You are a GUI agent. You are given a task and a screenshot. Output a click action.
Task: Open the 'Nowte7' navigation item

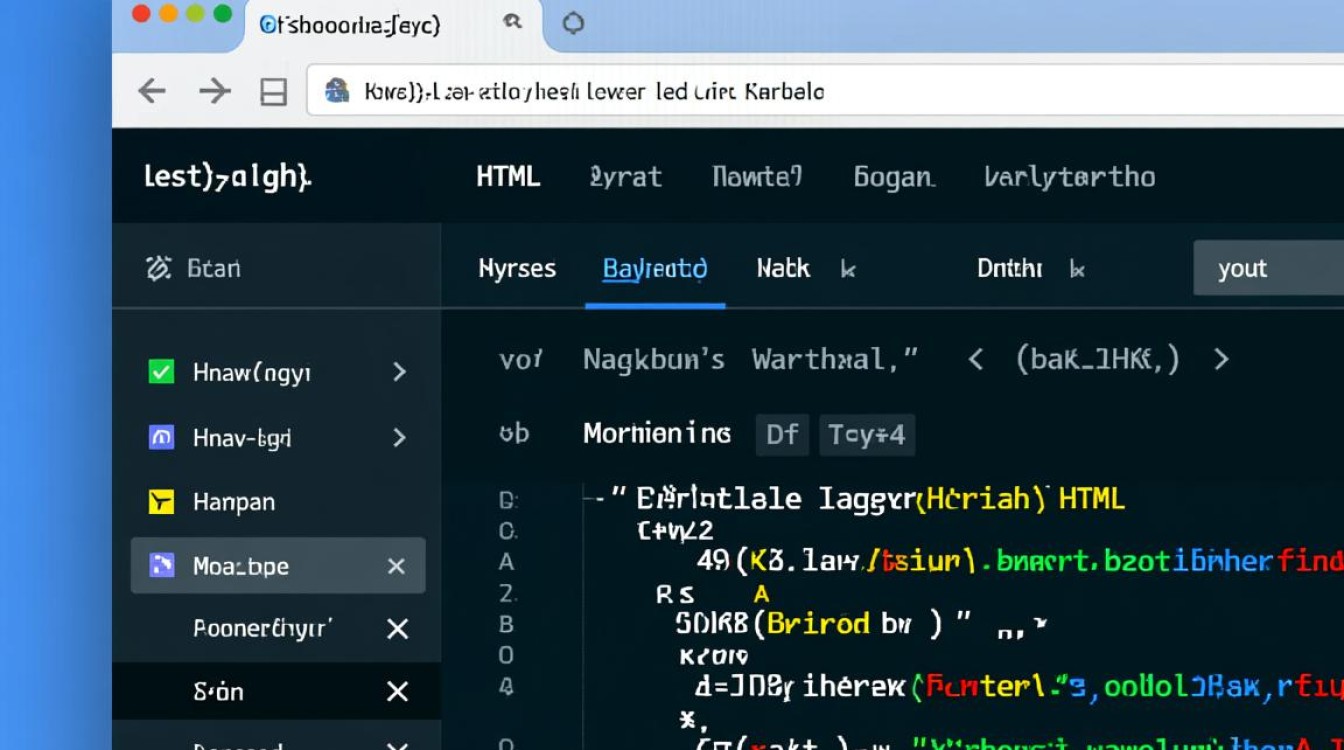pyautogui.click(x=757, y=177)
